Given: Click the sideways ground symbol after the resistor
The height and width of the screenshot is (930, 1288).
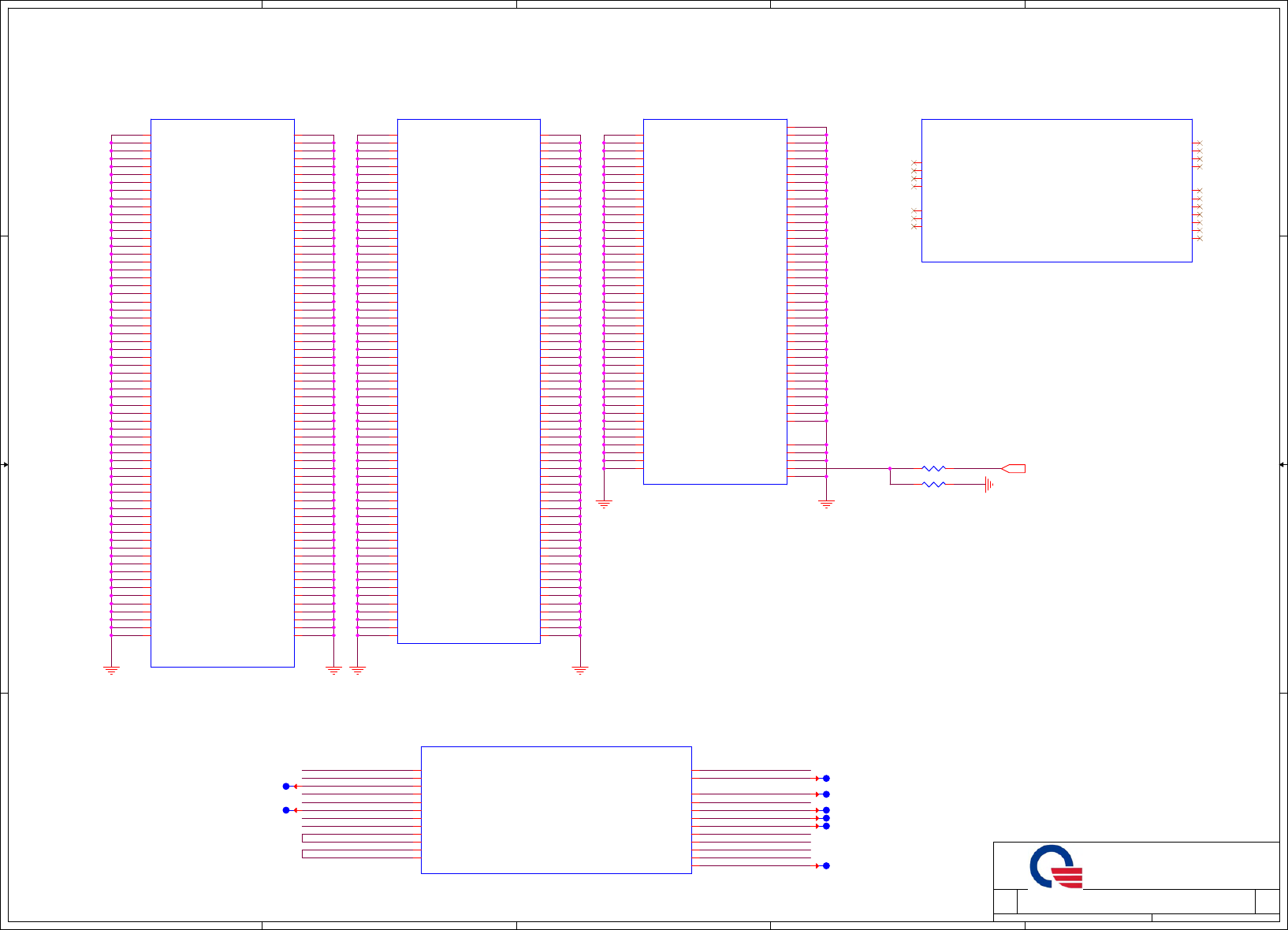Looking at the screenshot, I should tap(988, 485).
